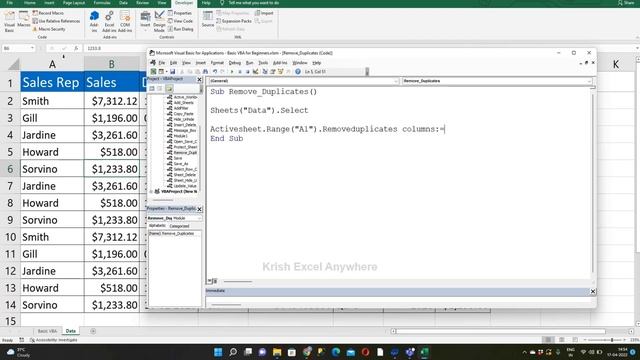Click Object Browser icon in VBA toolbar
The height and width of the screenshot is (360, 640).
click(x=280, y=71)
